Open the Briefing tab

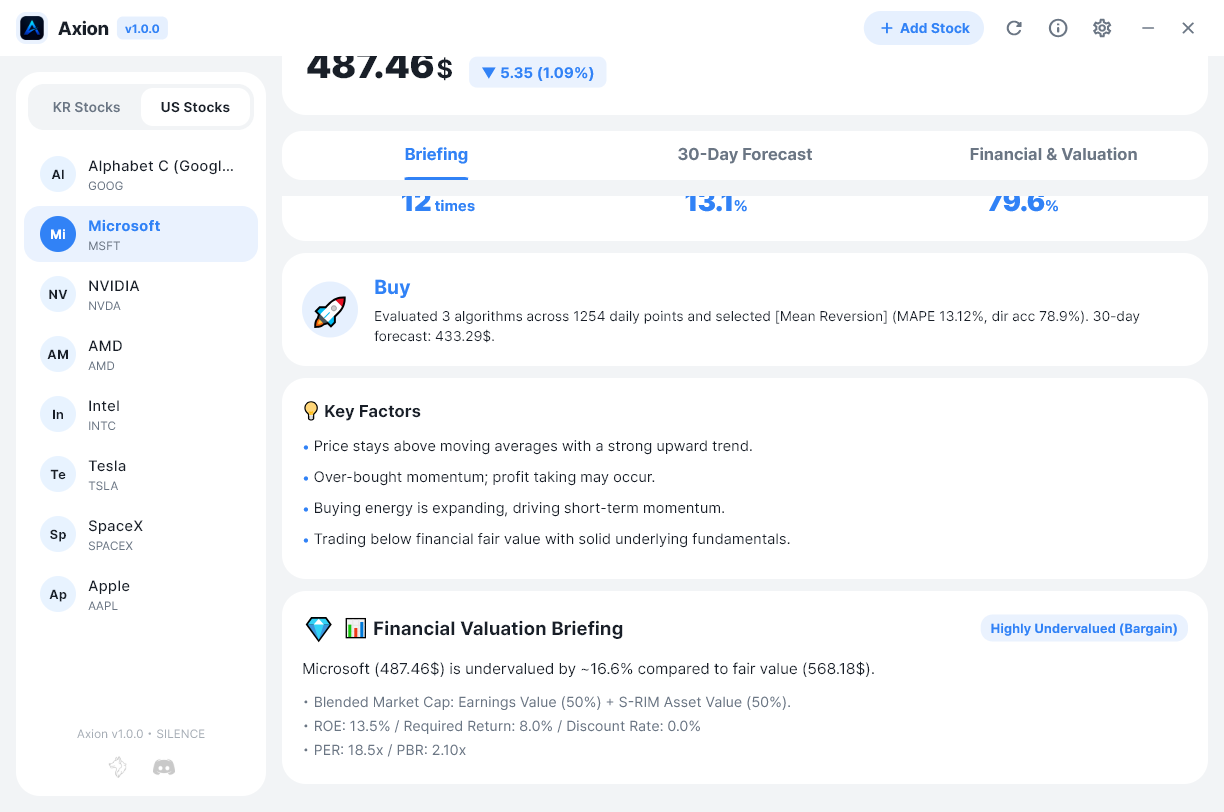436,155
